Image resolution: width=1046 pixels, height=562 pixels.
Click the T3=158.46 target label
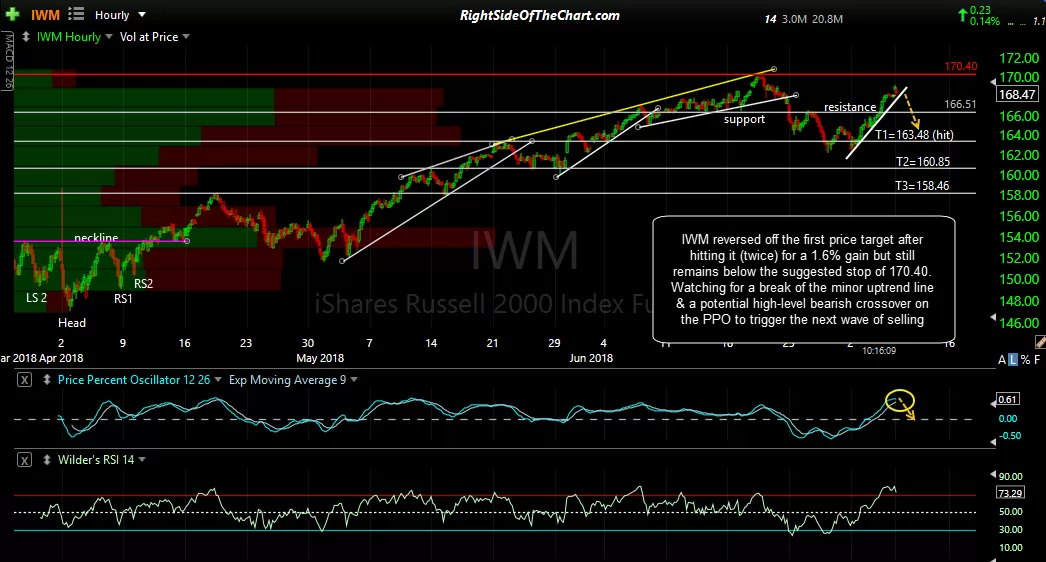(922, 186)
